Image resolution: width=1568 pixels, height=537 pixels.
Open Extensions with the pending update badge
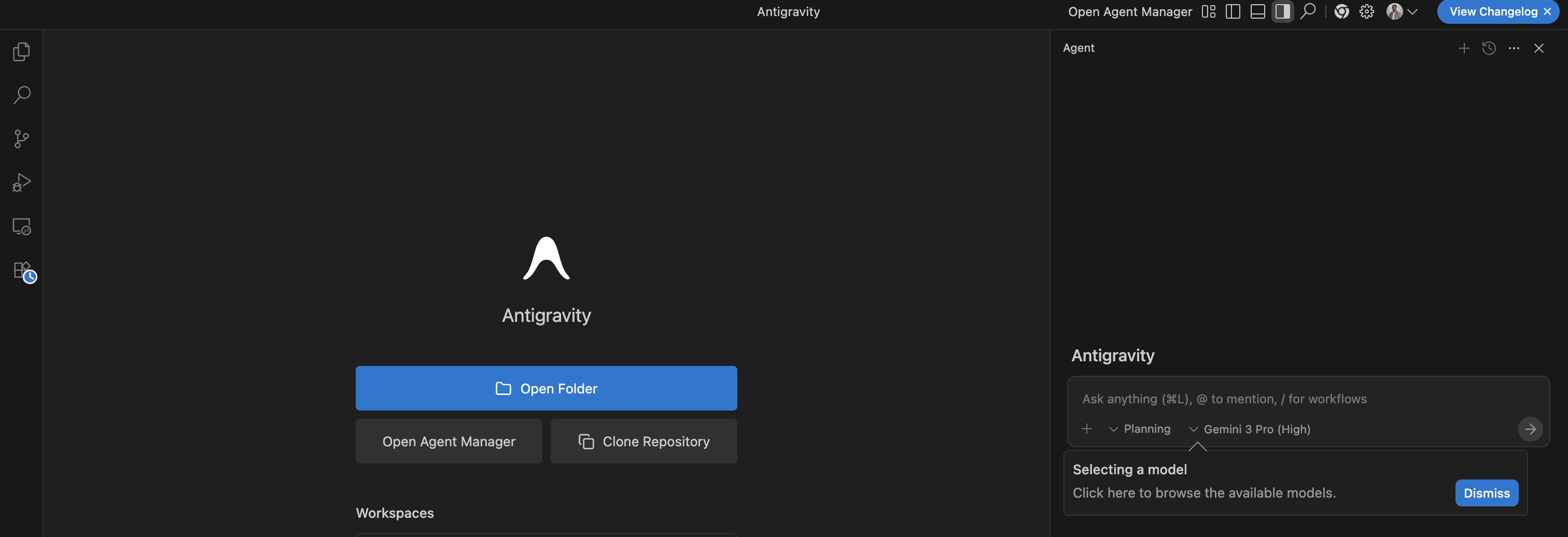click(22, 270)
